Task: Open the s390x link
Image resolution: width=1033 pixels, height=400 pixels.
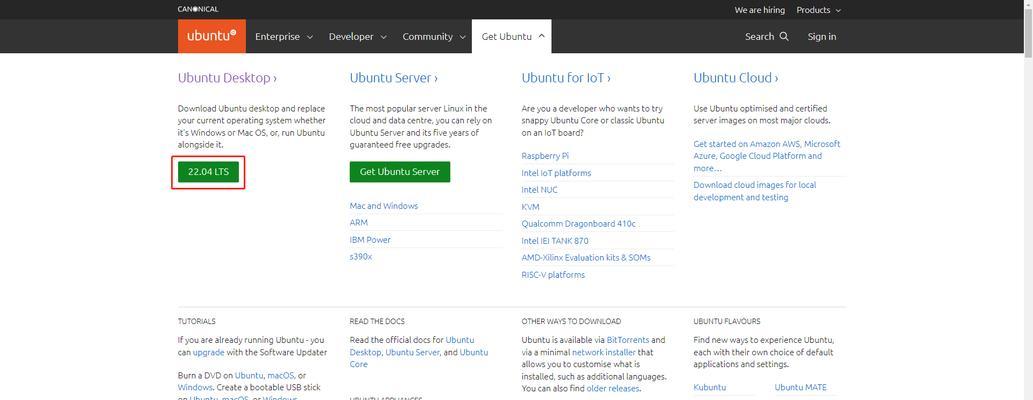Action: pyautogui.click(x=361, y=257)
